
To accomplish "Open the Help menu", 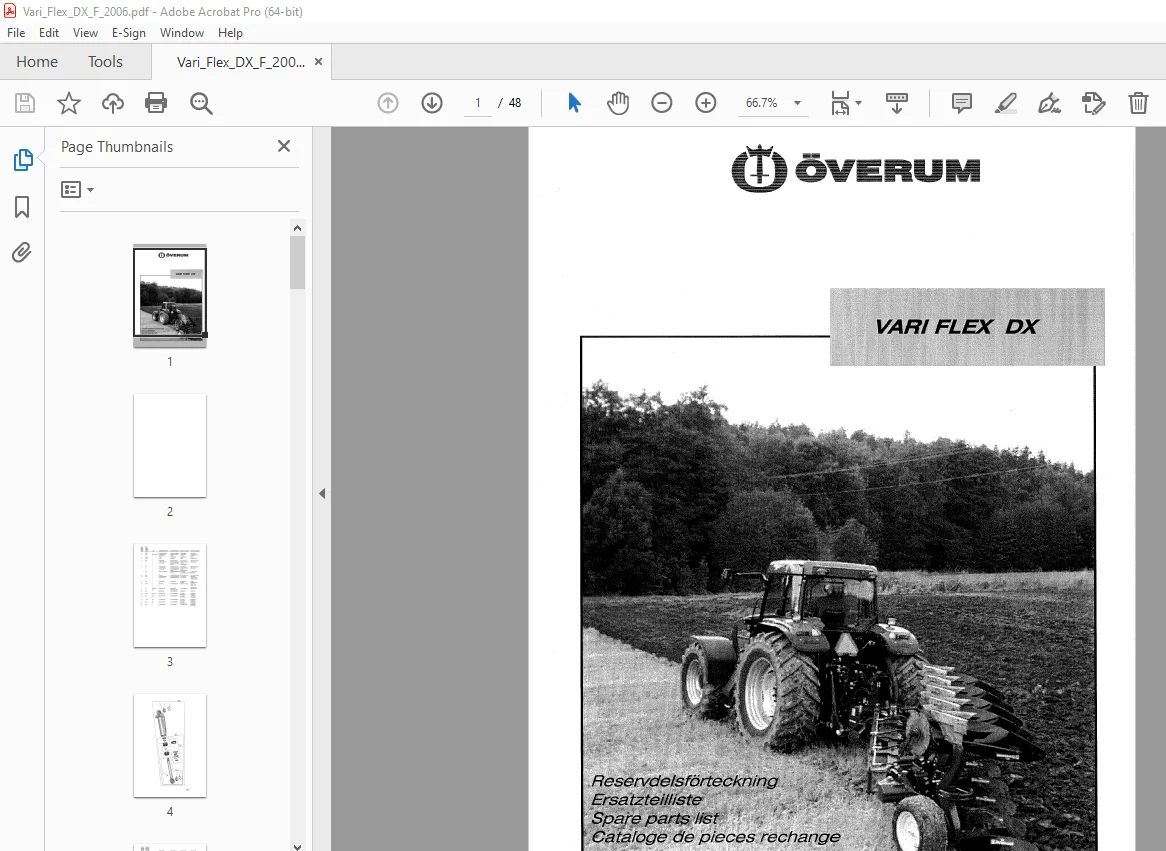I will point(230,33).
